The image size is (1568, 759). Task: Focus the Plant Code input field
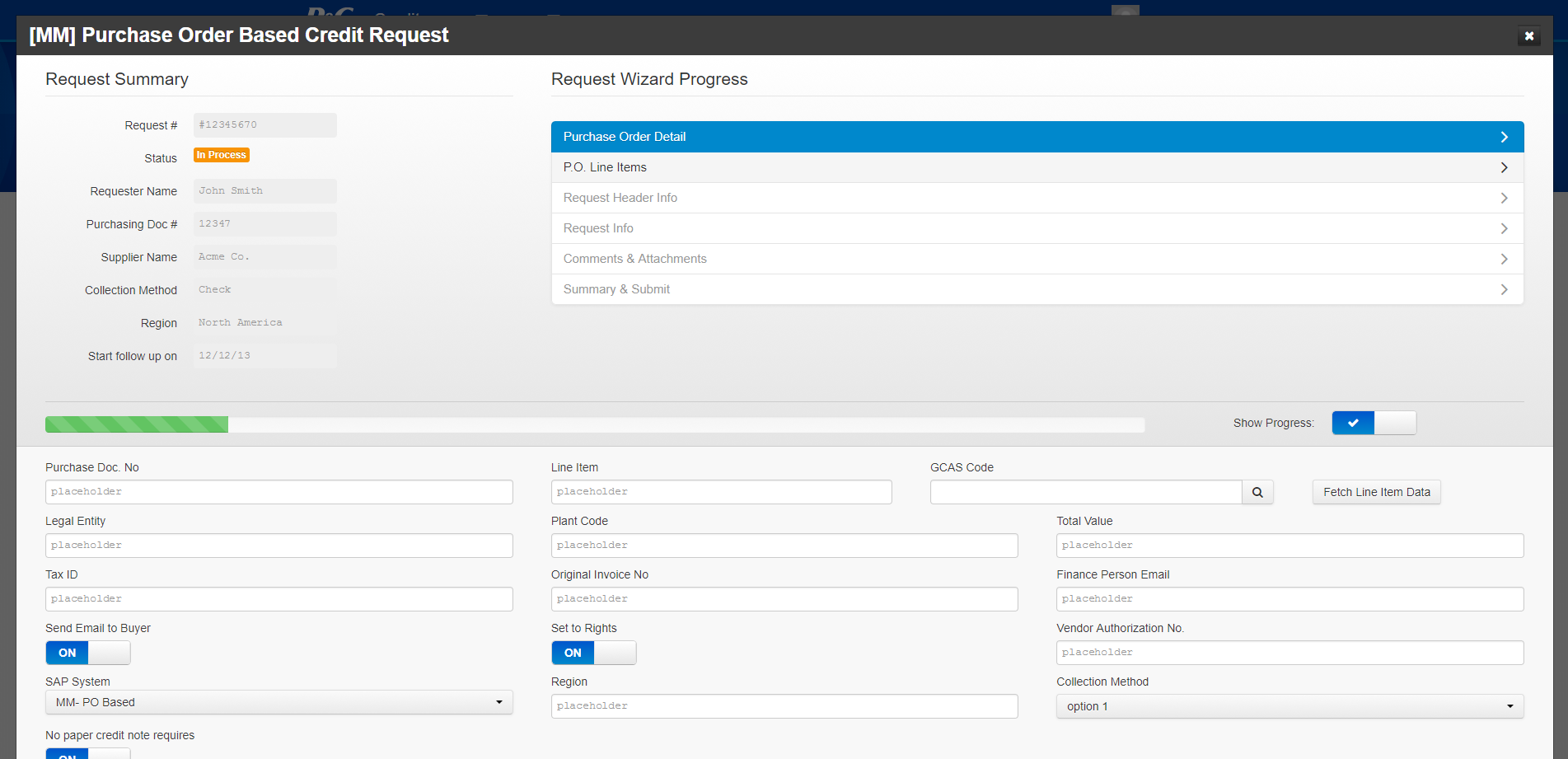click(x=784, y=546)
